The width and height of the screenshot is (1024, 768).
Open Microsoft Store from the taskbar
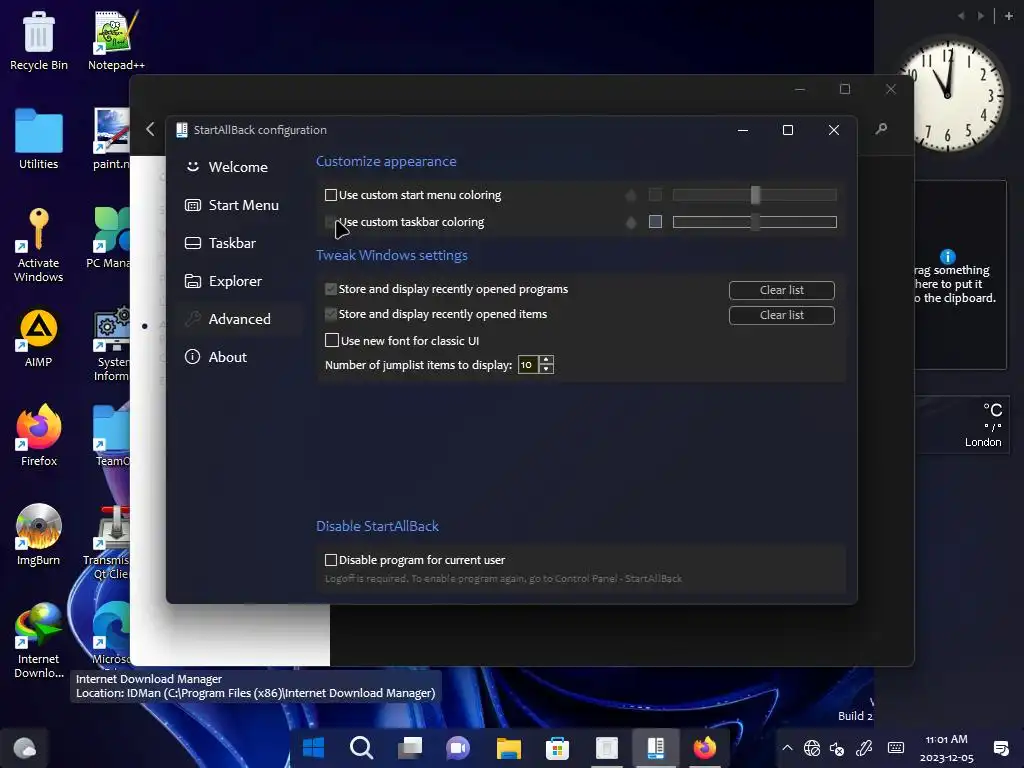(x=557, y=748)
